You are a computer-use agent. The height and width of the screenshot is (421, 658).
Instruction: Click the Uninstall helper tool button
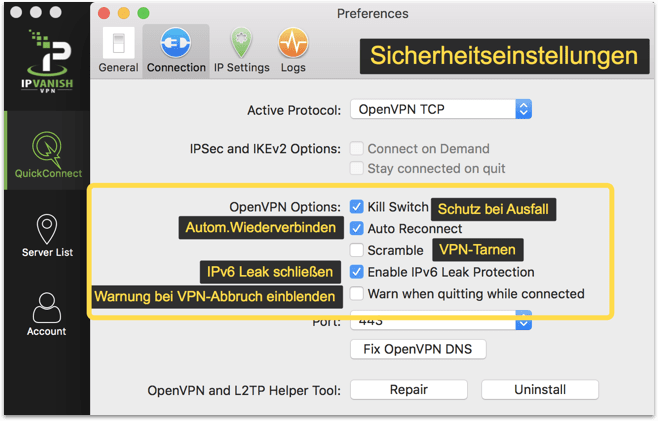[x=539, y=389]
